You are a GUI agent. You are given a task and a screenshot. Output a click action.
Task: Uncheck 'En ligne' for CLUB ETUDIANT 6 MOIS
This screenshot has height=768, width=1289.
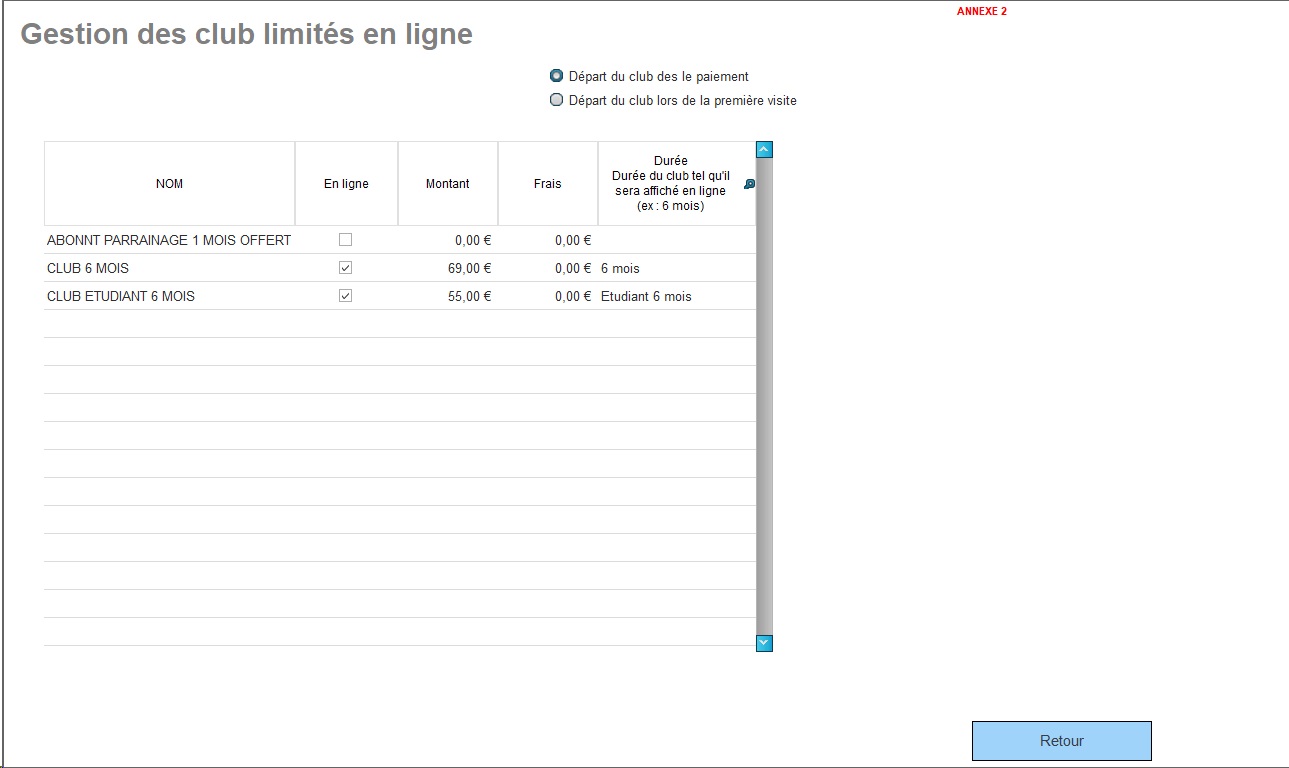pyautogui.click(x=345, y=296)
